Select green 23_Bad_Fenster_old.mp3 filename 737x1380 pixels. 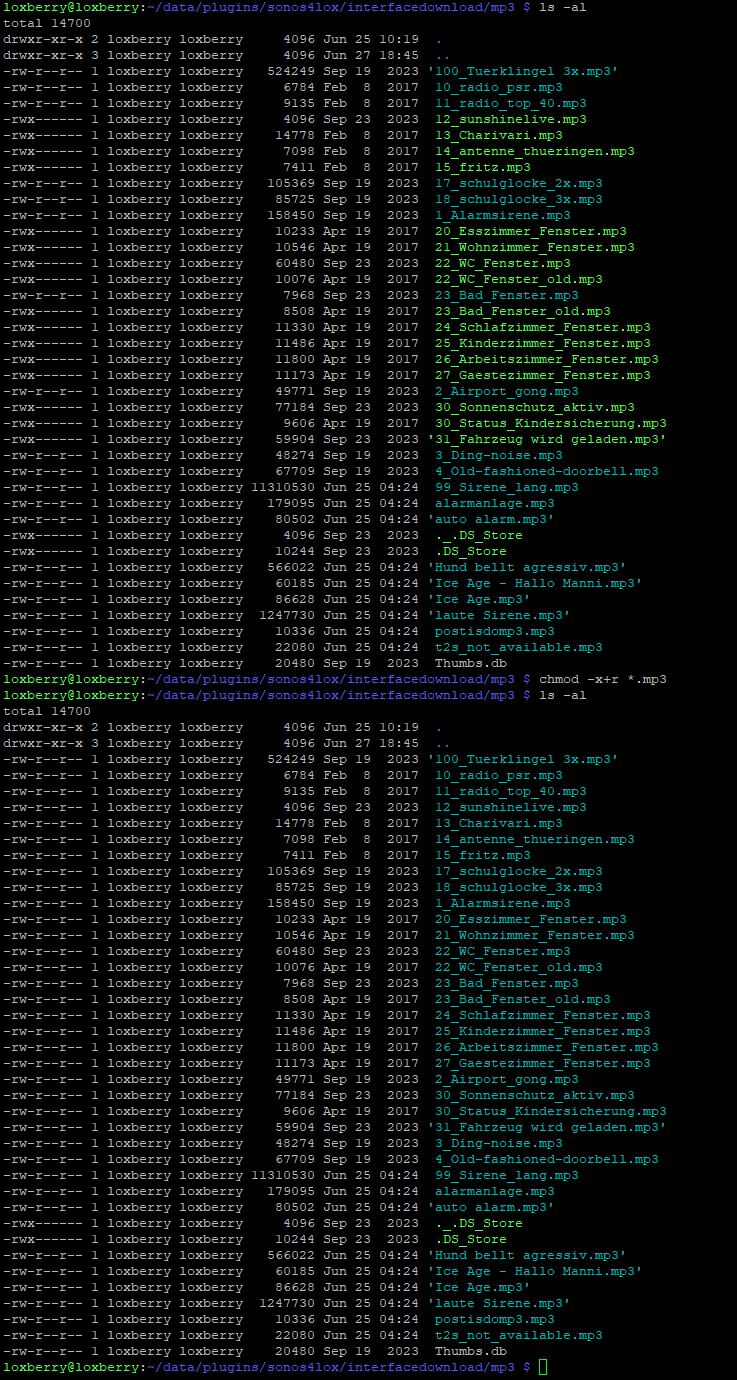click(523, 311)
